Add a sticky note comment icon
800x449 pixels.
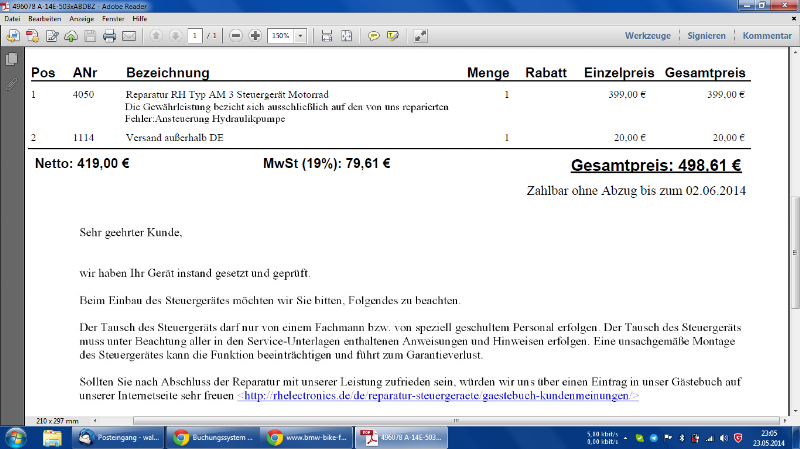pyautogui.click(x=373, y=36)
